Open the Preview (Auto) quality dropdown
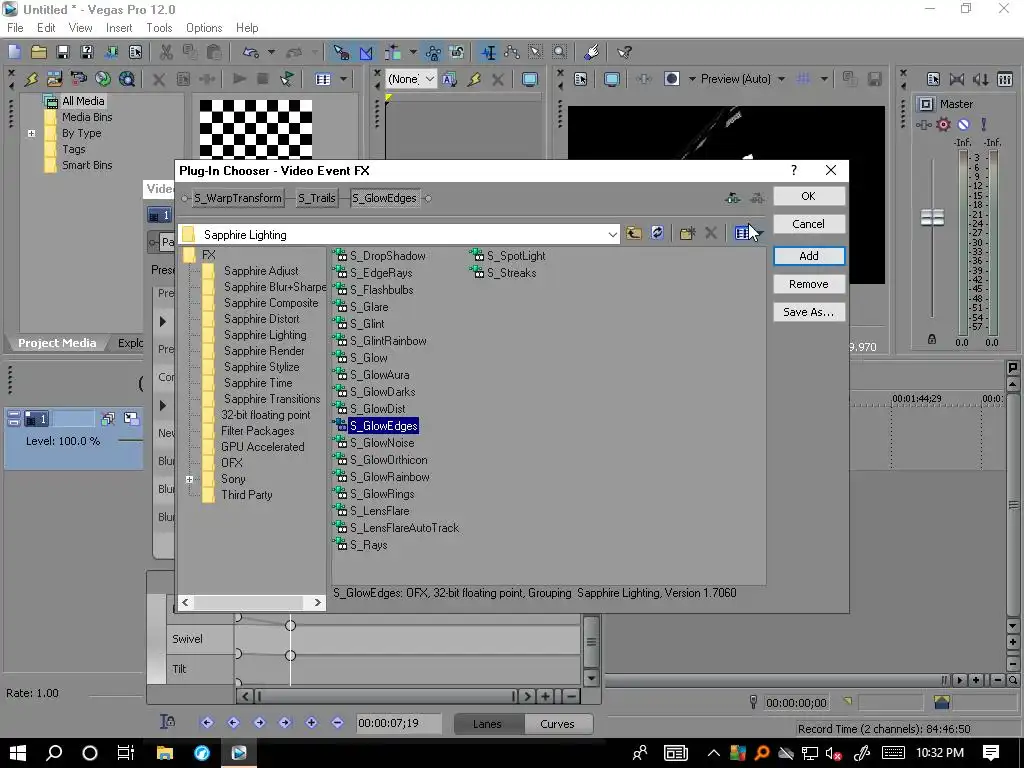This screenshot has height=768, width=1024. tap(781, 79)
